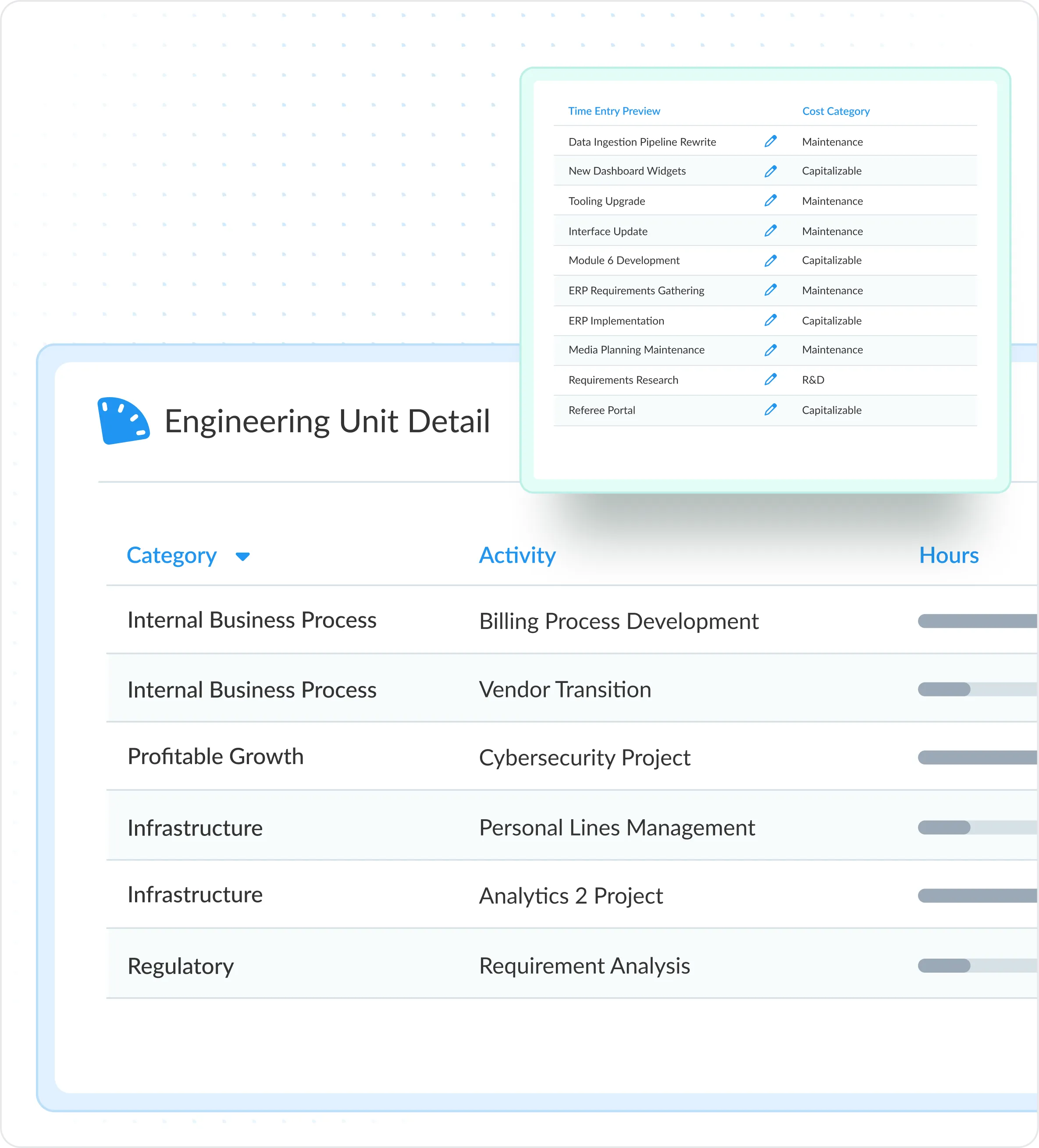Click pencil icon beside Referee Portal
This screenshot has width=1039, height=1148.
tap(770, 409)
